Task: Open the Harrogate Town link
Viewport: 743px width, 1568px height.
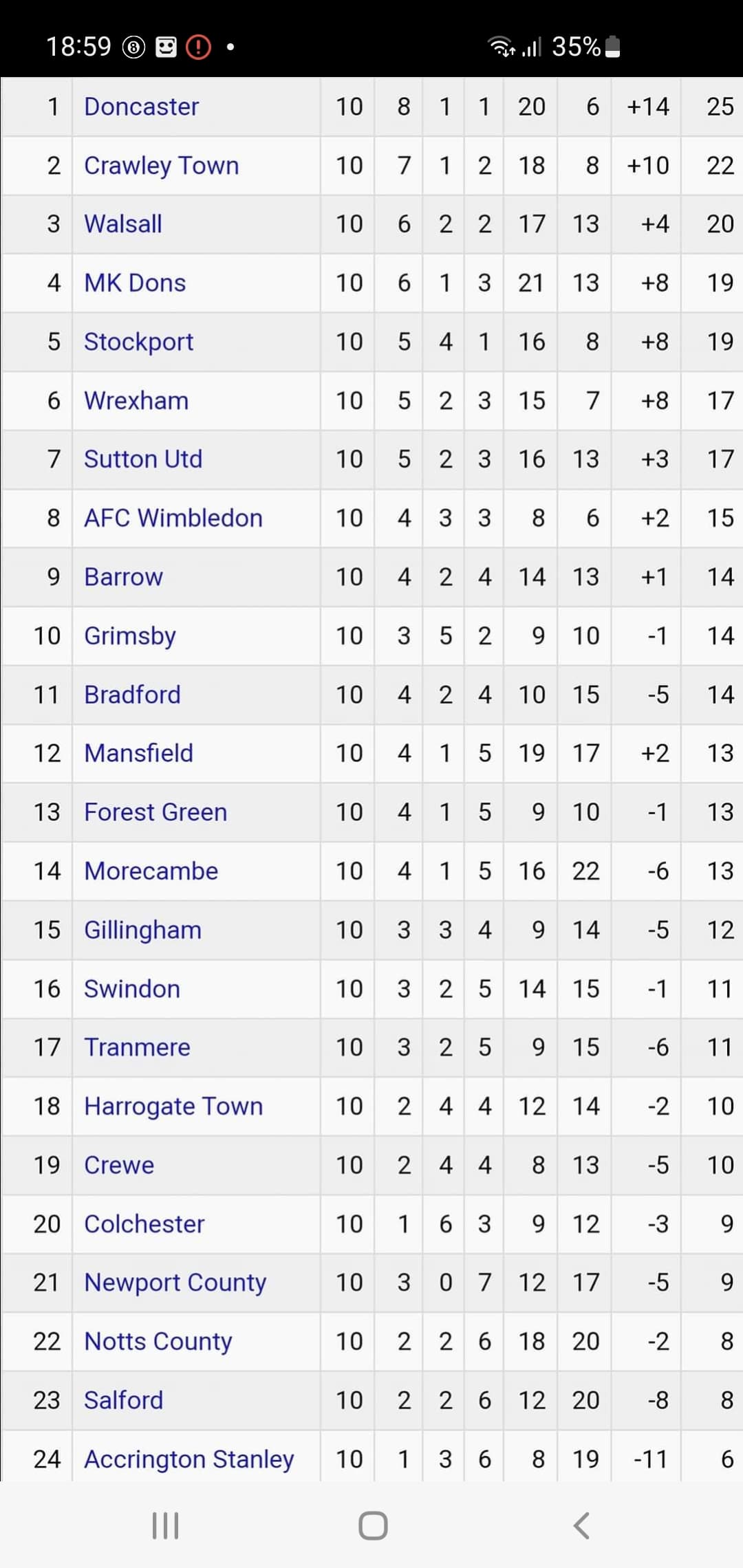Action: (x=173, y=1107)
